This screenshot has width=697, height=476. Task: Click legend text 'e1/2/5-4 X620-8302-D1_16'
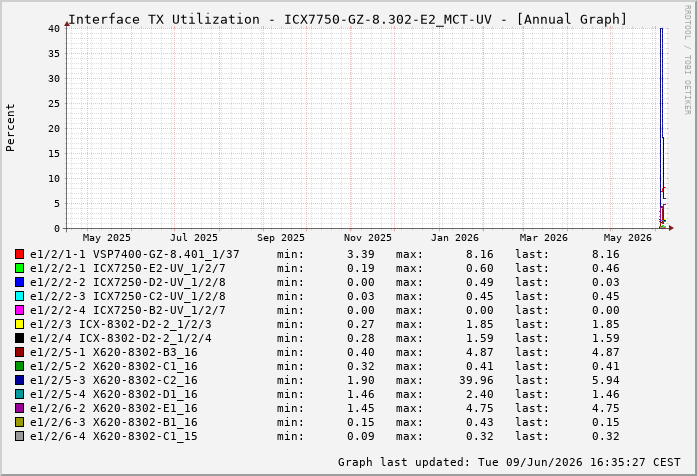pyautogui.click(x=114, y=394)
